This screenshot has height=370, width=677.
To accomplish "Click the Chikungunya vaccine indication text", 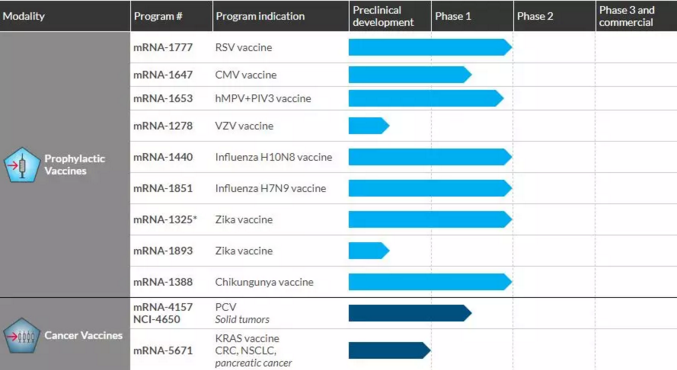I will (x=264, y=282).
